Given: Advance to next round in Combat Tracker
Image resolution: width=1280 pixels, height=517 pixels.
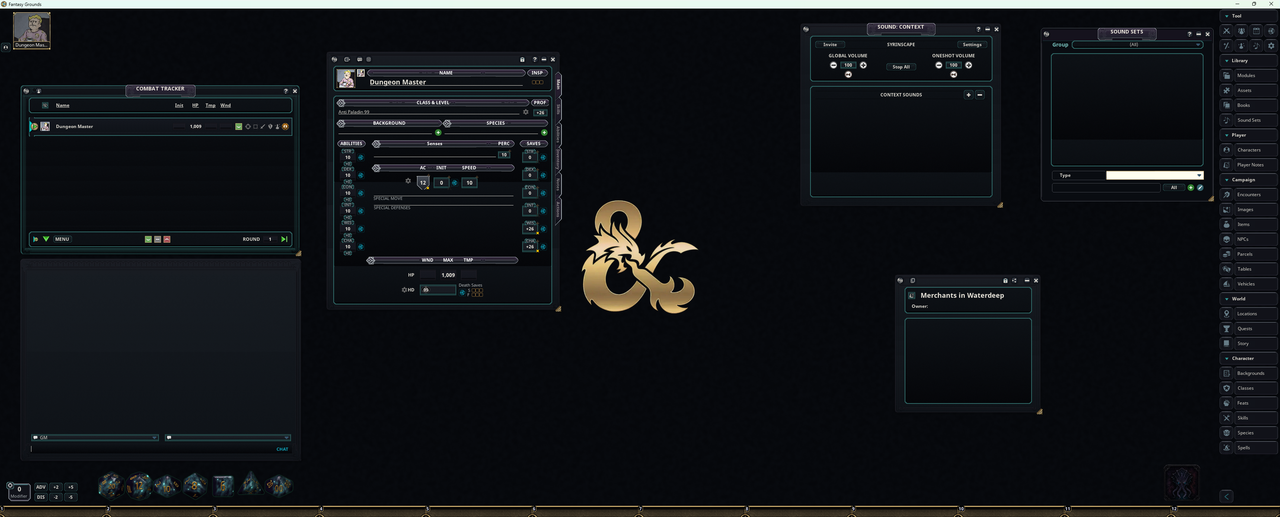Looking at the screenshot, I should coord(284,239).
